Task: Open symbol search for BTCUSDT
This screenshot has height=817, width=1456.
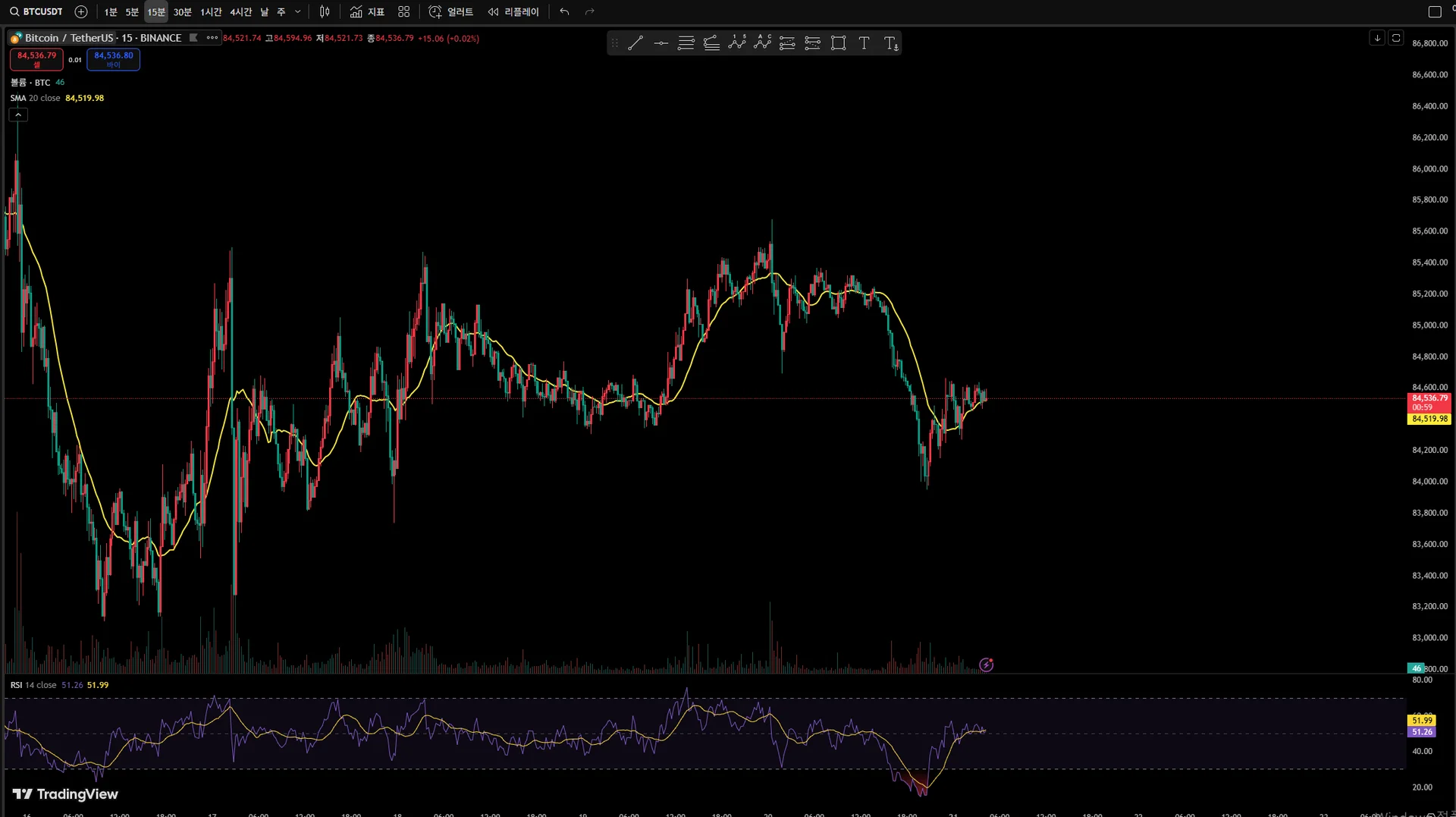Action: [x=36, y=11]
